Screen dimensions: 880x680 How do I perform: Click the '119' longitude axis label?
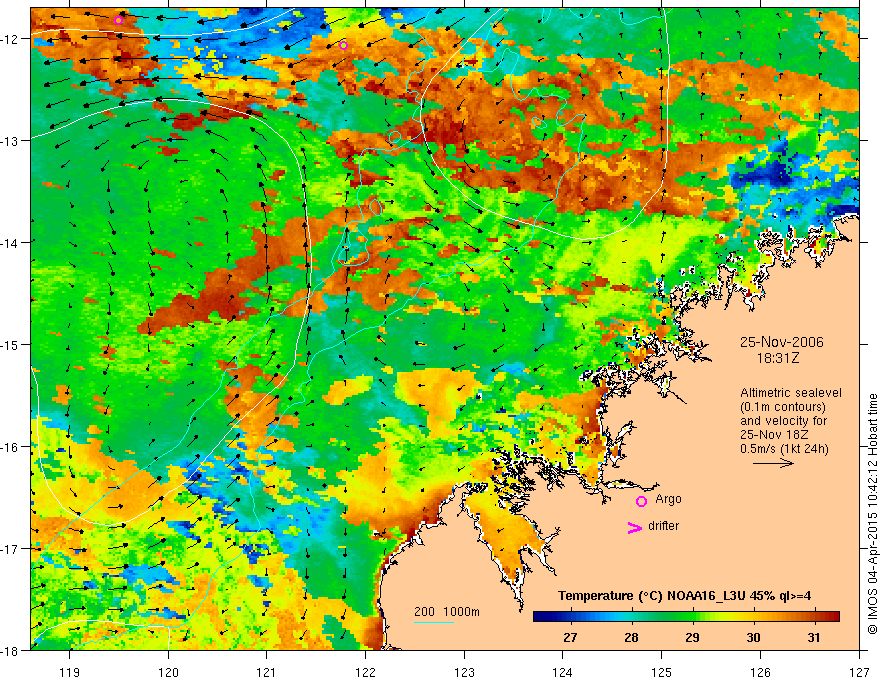pos(70,672)
